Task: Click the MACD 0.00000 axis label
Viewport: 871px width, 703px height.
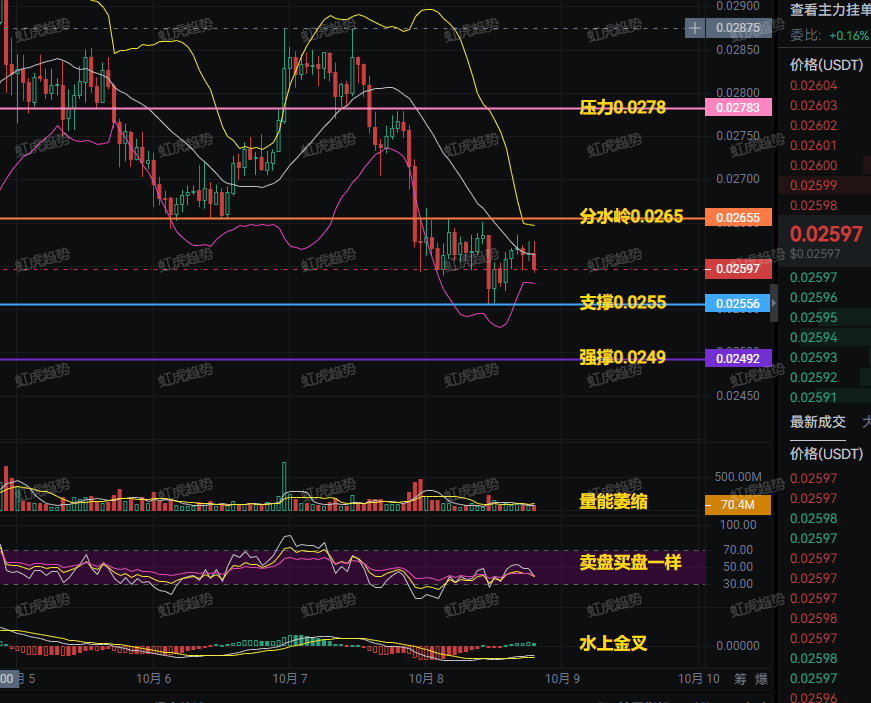Action: tap(738, 646)
